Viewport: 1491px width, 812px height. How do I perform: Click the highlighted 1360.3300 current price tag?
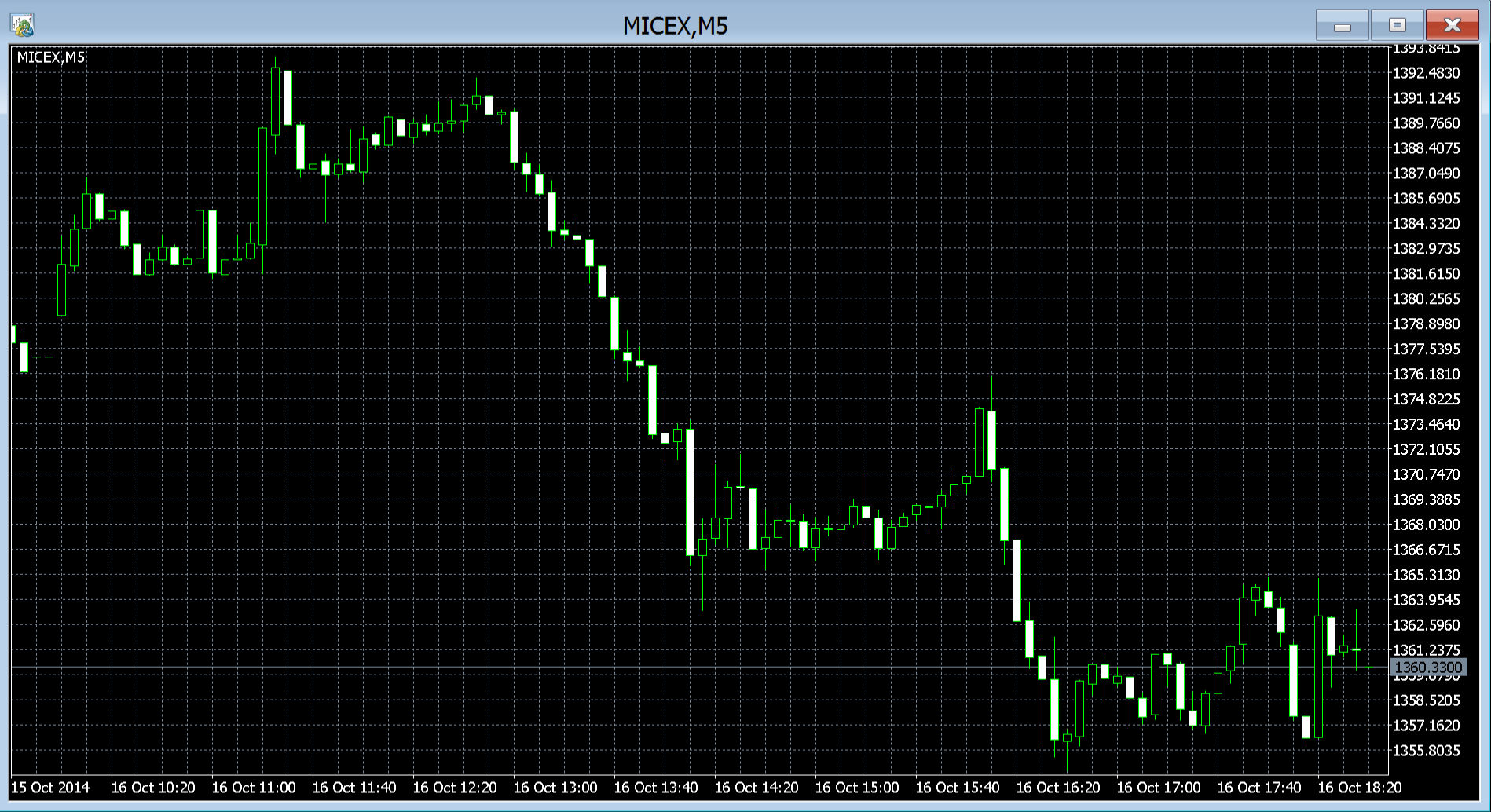click(1427, 668)
